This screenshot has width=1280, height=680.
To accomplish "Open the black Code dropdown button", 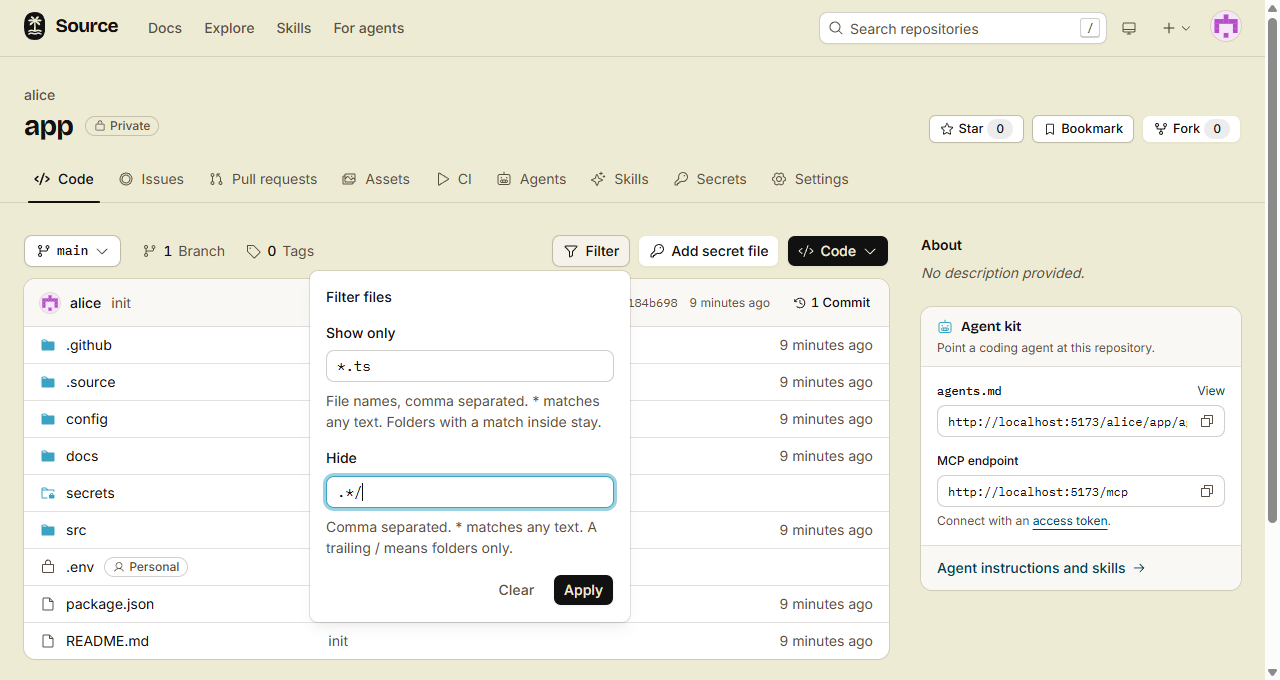I will pyautogui.click(x=838, y=251).
